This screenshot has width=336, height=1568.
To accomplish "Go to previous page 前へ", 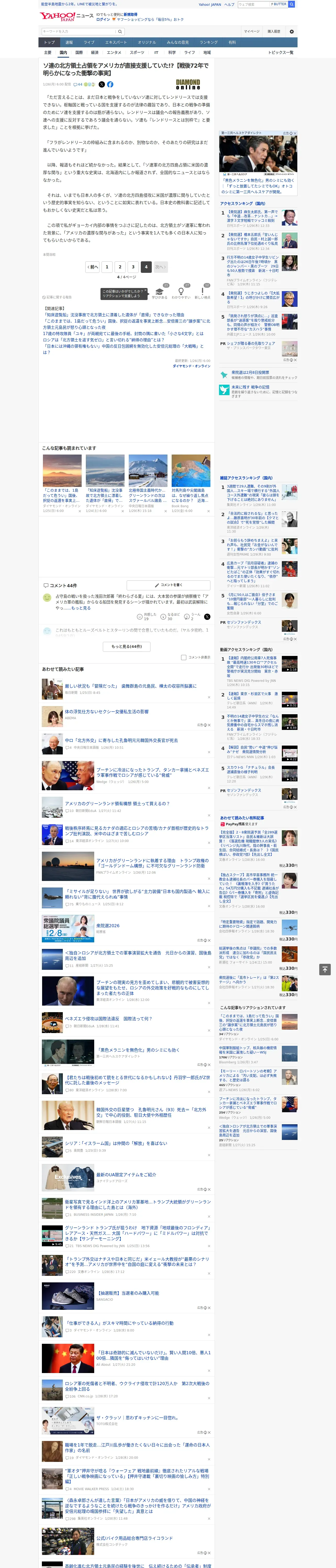I will (x=93, y=267).
